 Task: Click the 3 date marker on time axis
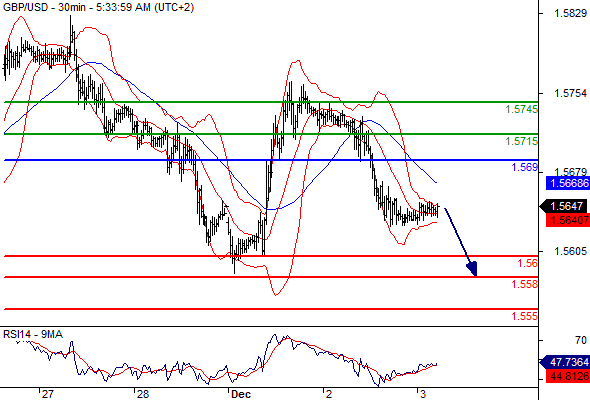point(423,394)
